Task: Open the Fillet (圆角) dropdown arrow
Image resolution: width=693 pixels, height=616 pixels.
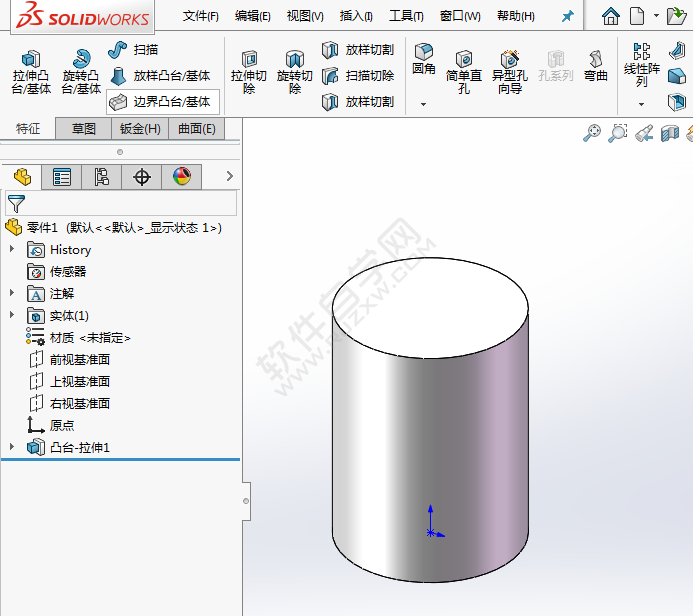Action: (423, 104)
